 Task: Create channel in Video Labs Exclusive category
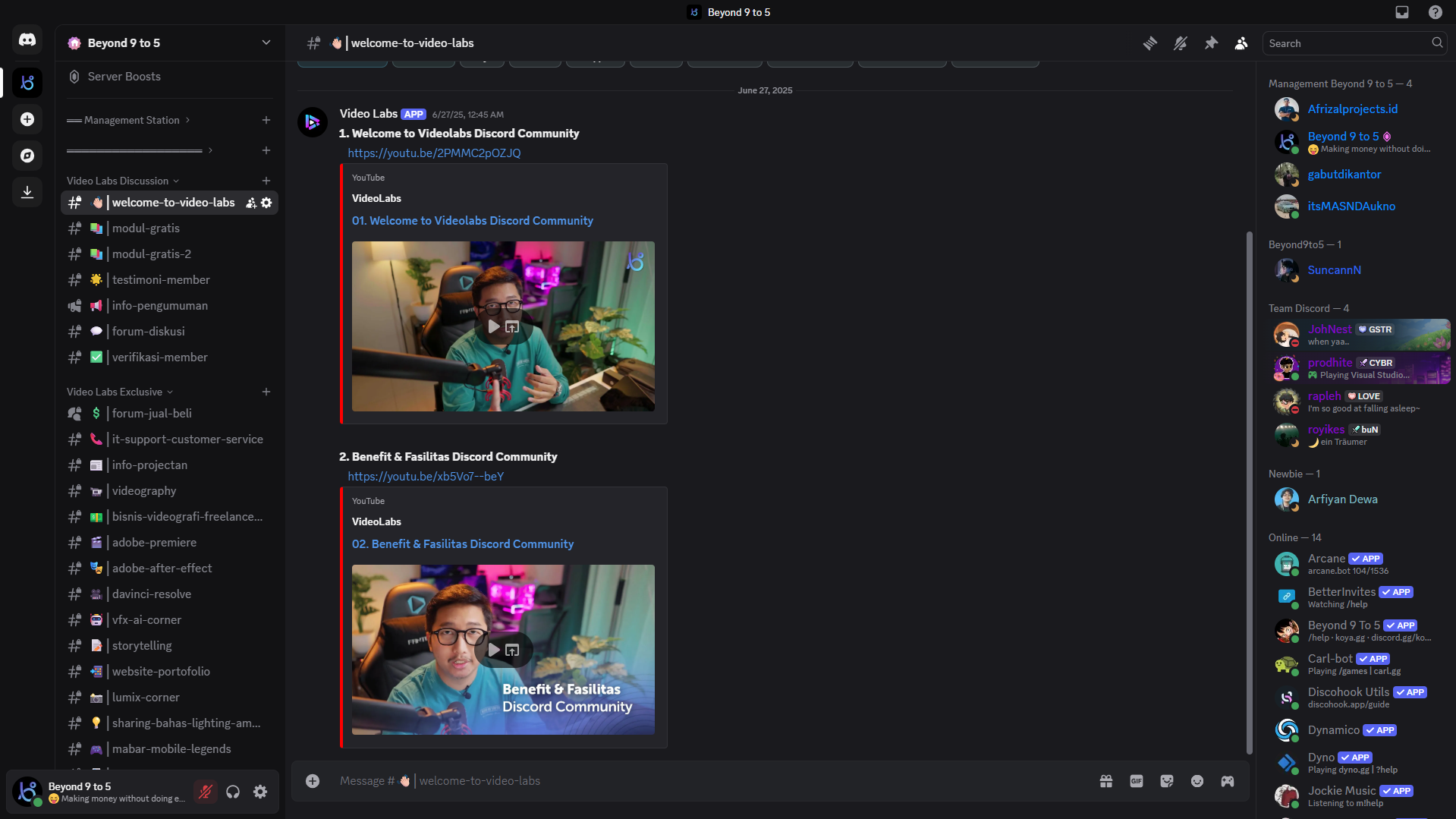point(266,392)
